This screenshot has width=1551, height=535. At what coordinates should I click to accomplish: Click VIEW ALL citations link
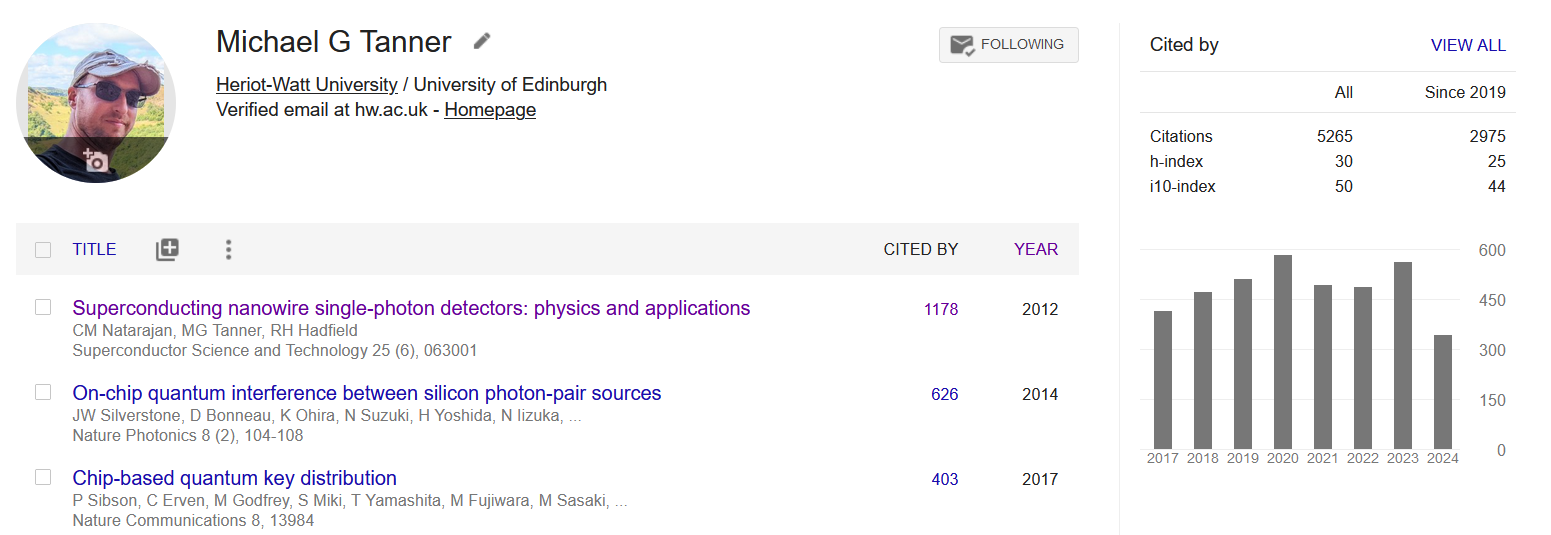click(1468, 45)
